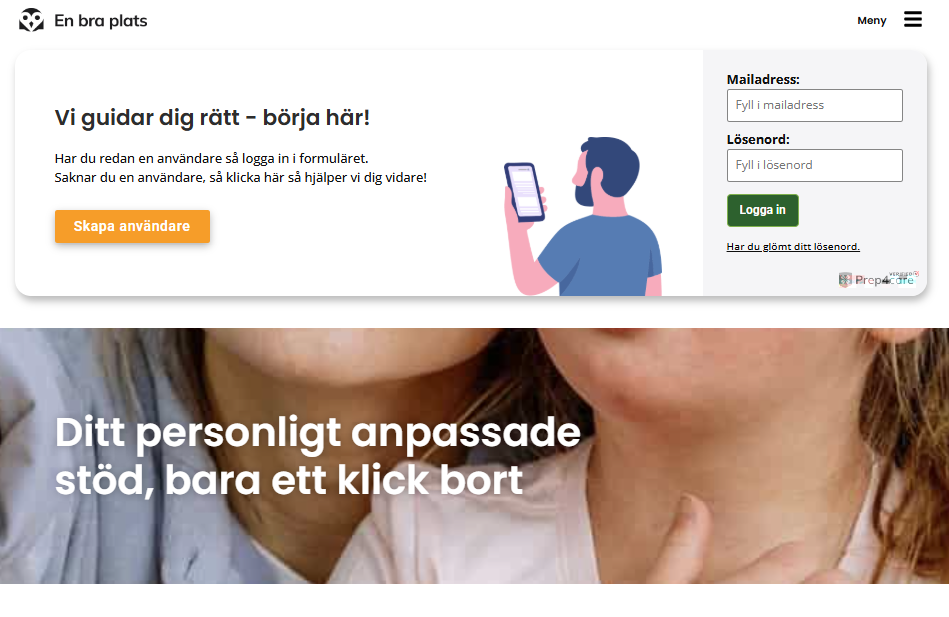The width and height of the screenshot is (949, 617).
Task: Click the smartphone in the illustration
Action: point(524,192)
